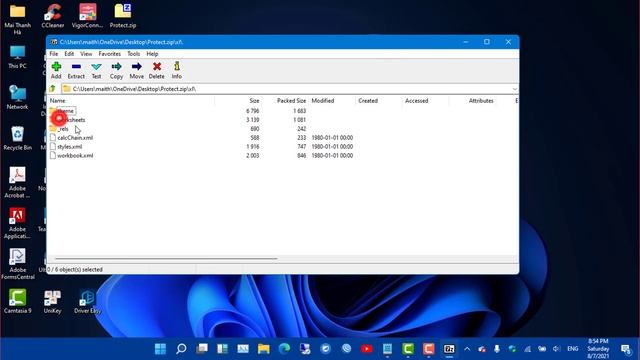Open the File menu
This screenshot has height=360, width=640.
coord(53,53)
